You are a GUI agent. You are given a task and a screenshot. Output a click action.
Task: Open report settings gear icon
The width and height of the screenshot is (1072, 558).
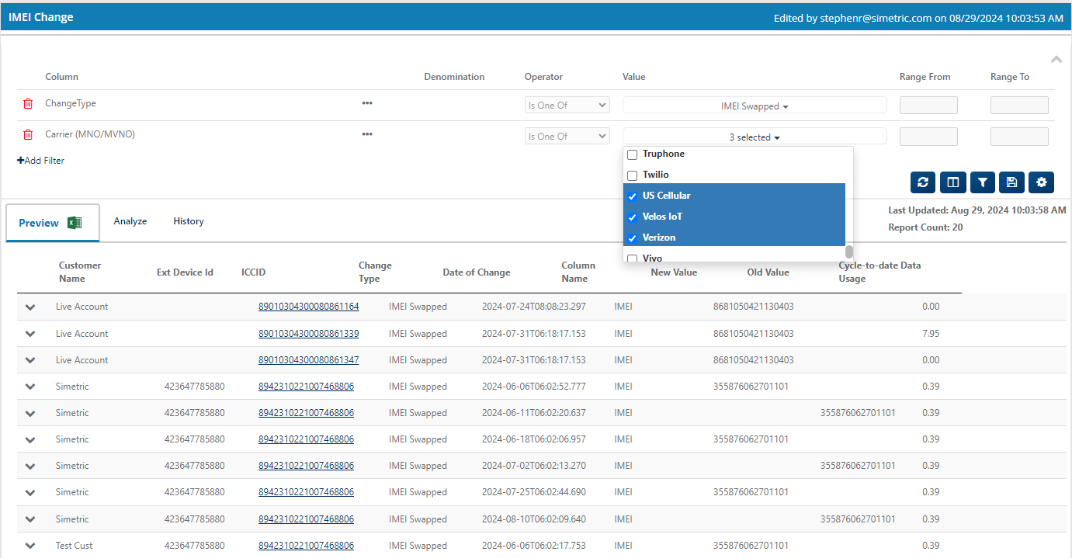coord(1041,182)
